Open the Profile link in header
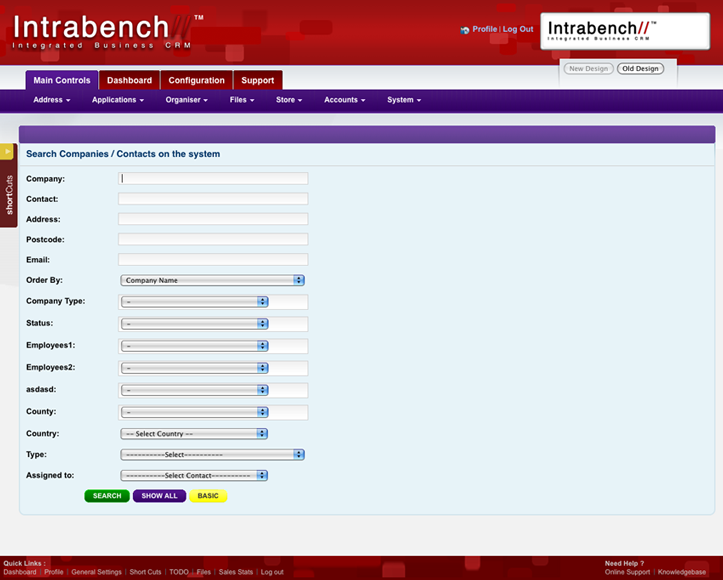723x580 pixels. pyautogui.click(x=485, y=29)
